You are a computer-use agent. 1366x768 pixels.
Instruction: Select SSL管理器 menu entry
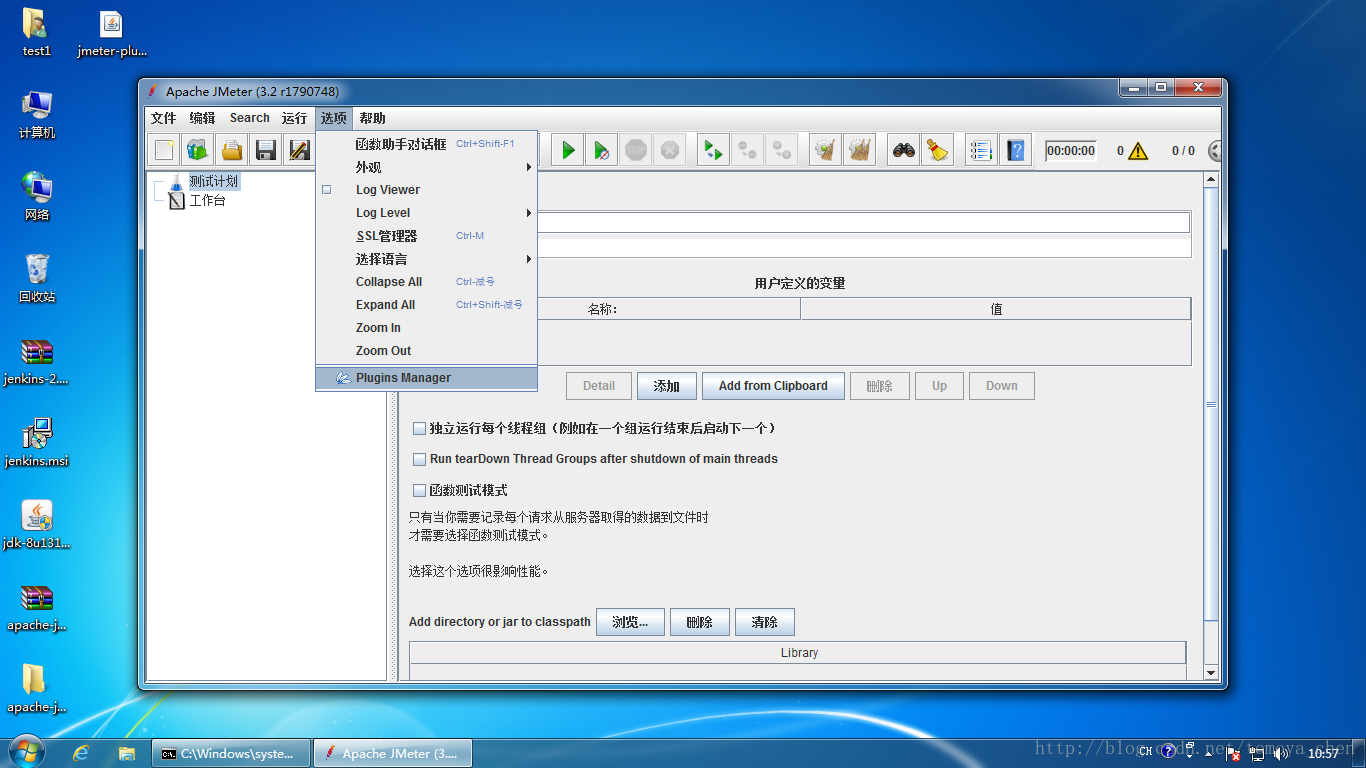(x=427, y=236)
